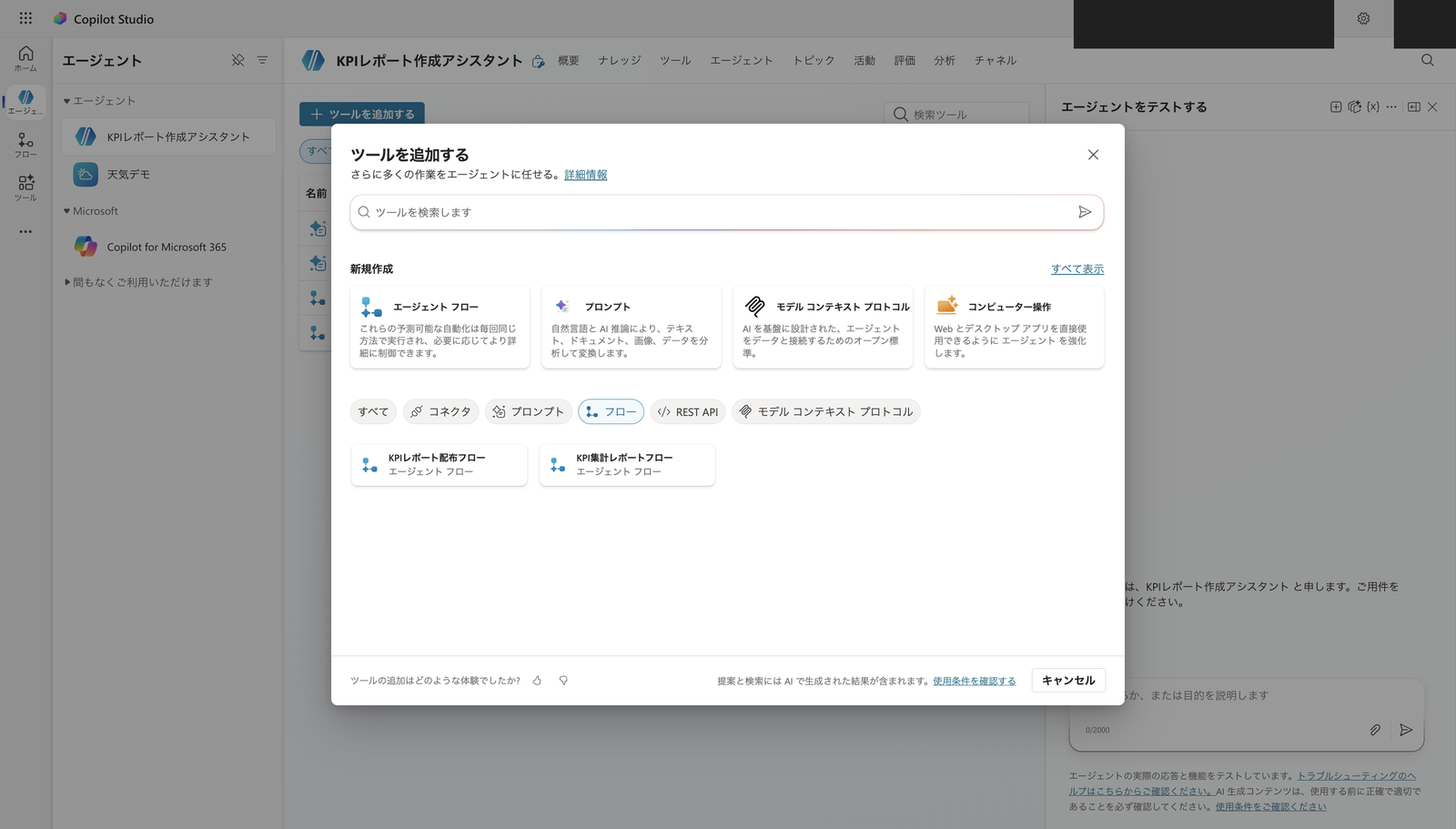Click the attachment paperclip in test chat
This screenshot has height=829, width=1456.
1375,730
